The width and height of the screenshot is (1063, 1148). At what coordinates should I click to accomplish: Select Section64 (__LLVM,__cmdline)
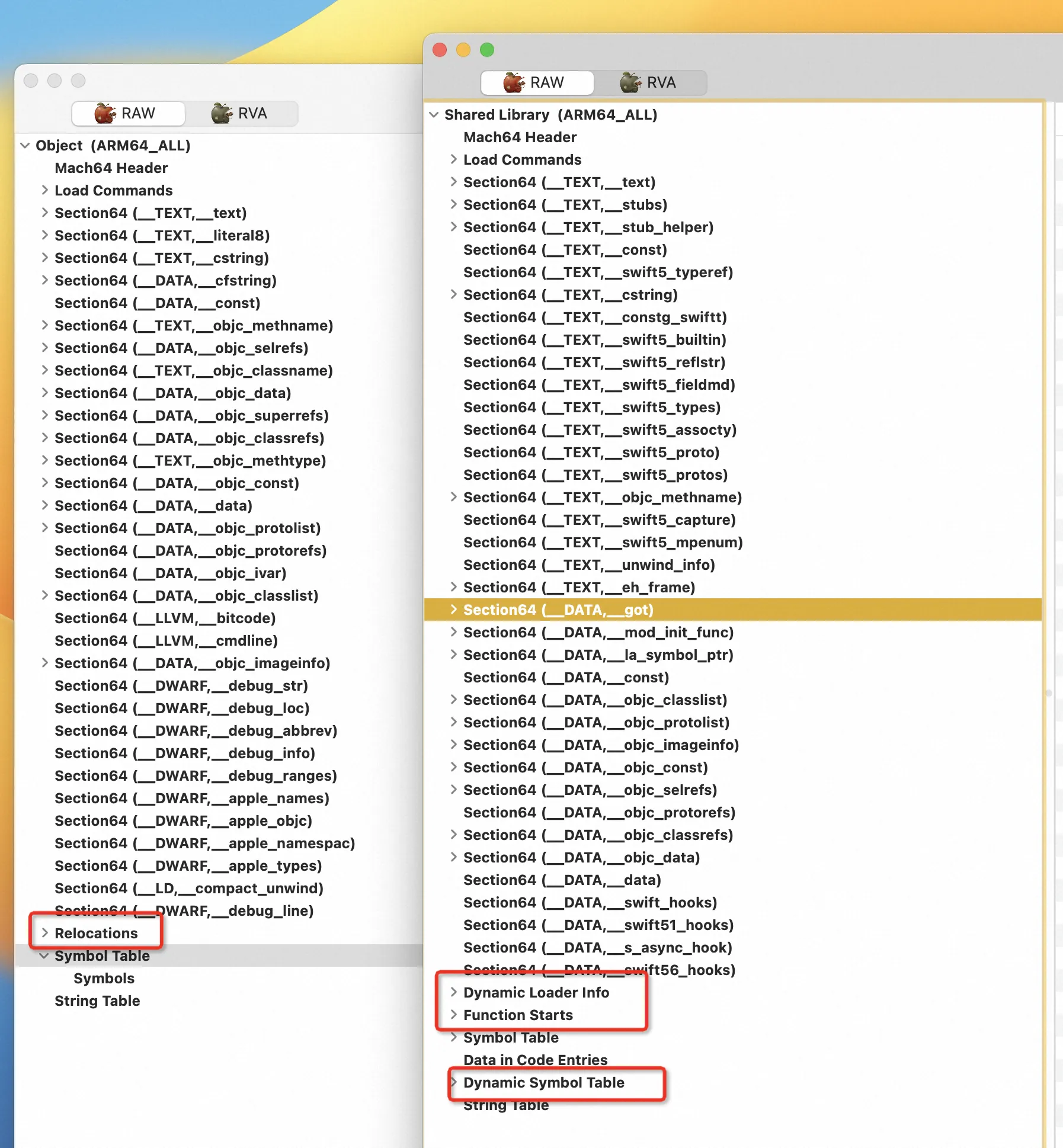pyautogui.click(x=167, y=640)
